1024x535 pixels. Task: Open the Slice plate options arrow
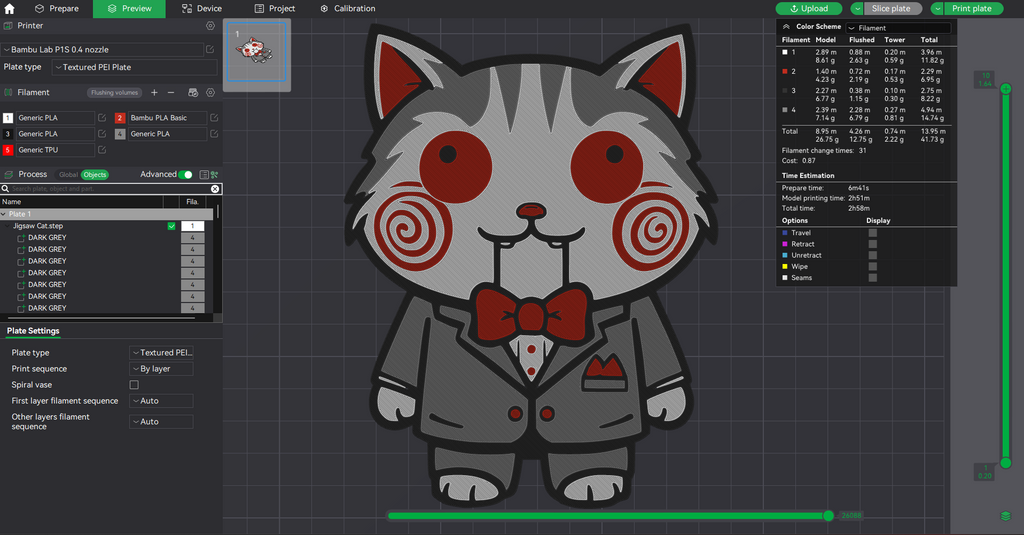coord(857,8)
